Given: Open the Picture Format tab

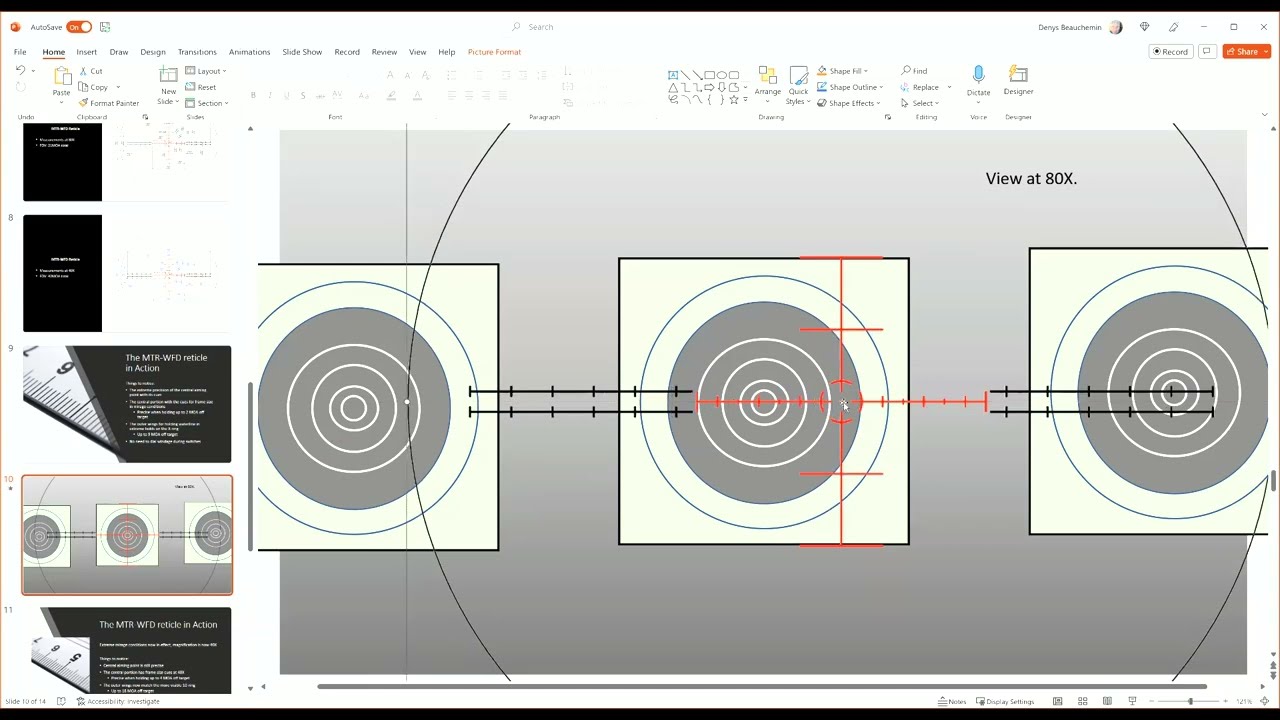Looking at the screenshot, I should pos(494,52).
